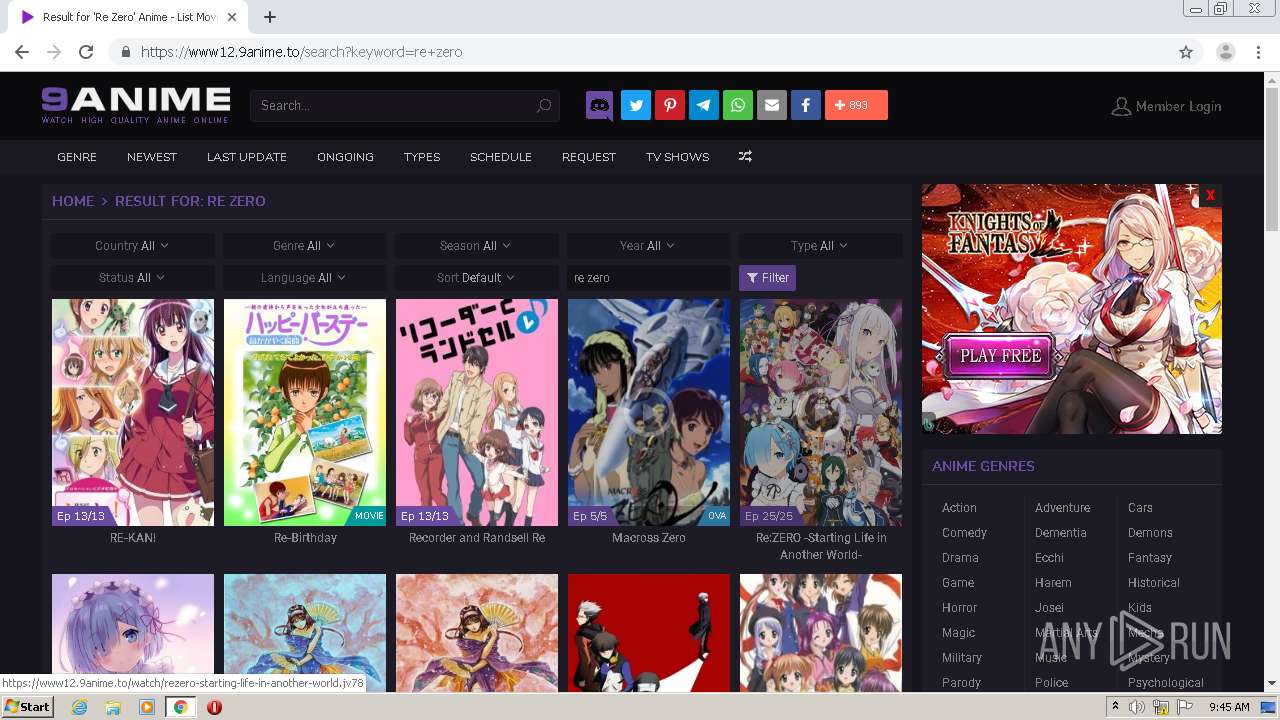
Task: Open the TYPES menu
Action: [422, 157]
